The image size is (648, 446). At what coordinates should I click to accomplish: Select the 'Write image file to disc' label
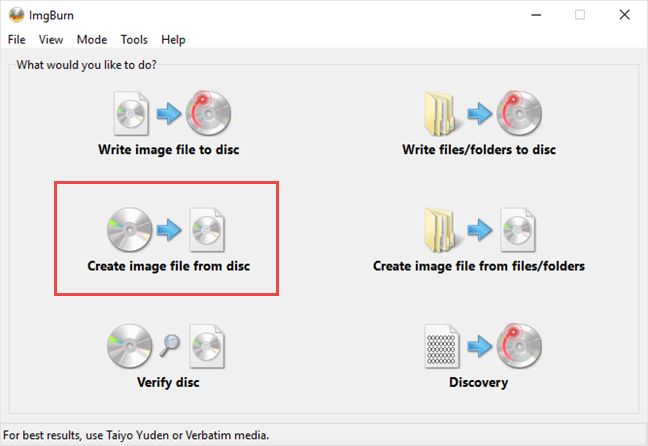pyautogui.click(x=169, y=150)
